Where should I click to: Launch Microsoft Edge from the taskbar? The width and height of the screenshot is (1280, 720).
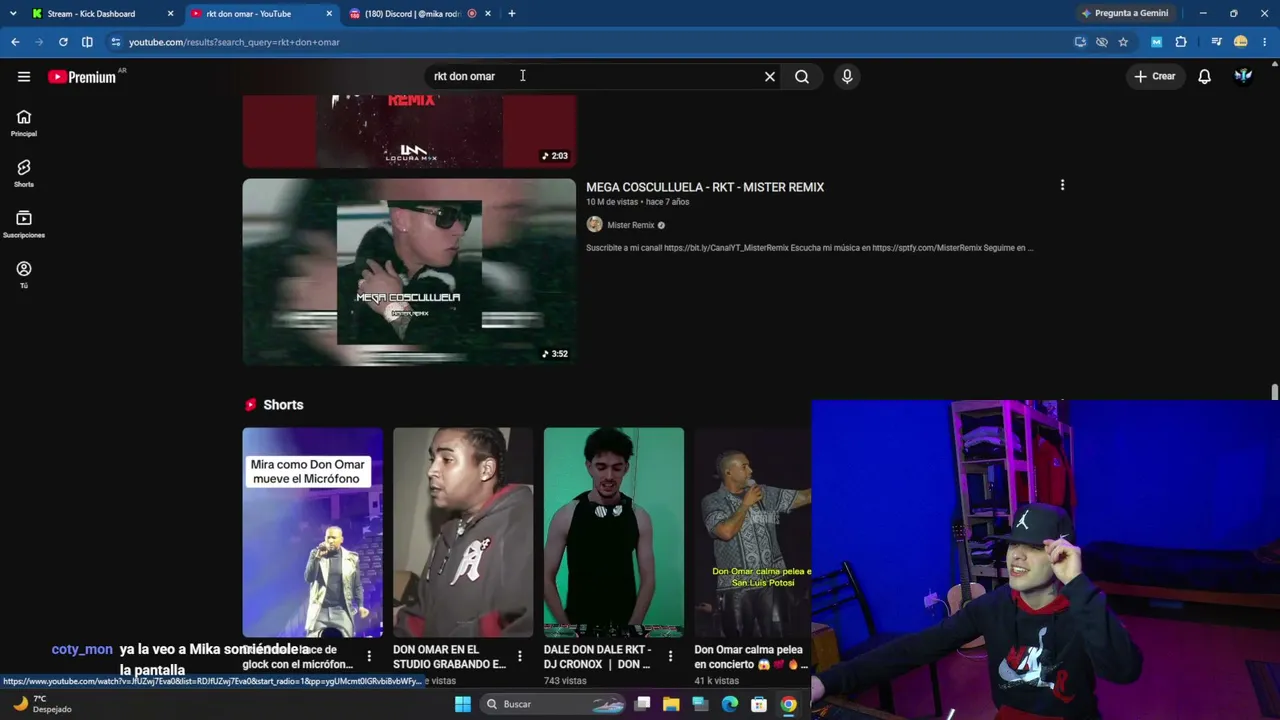click(x=730, y=704)
